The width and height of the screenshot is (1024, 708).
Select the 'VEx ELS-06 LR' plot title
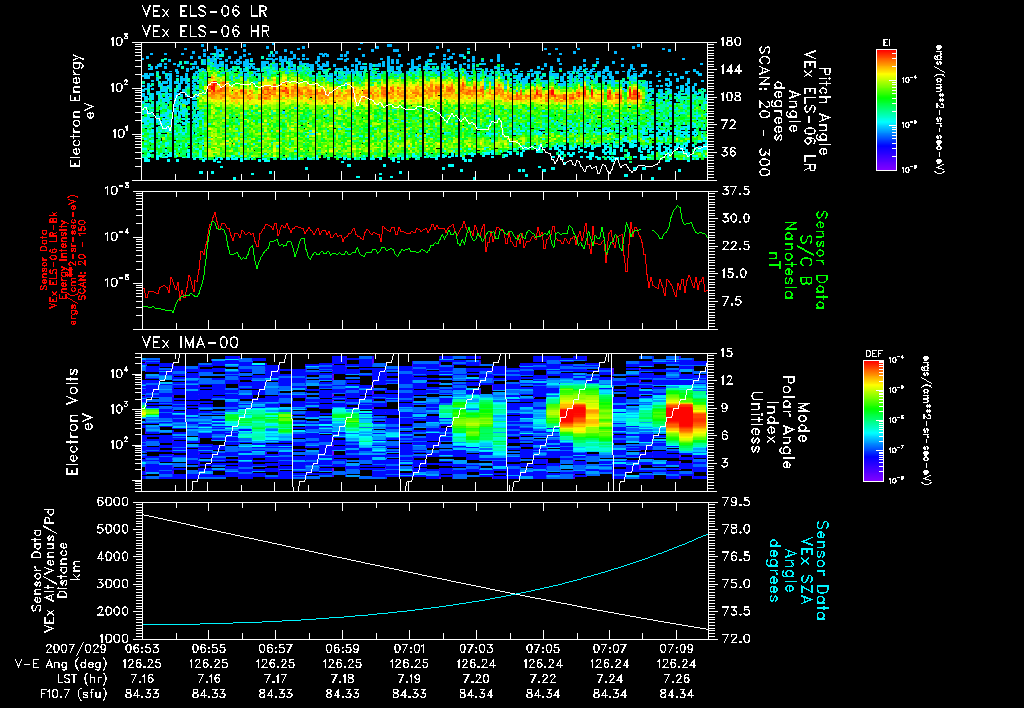[x=204, y=12]
